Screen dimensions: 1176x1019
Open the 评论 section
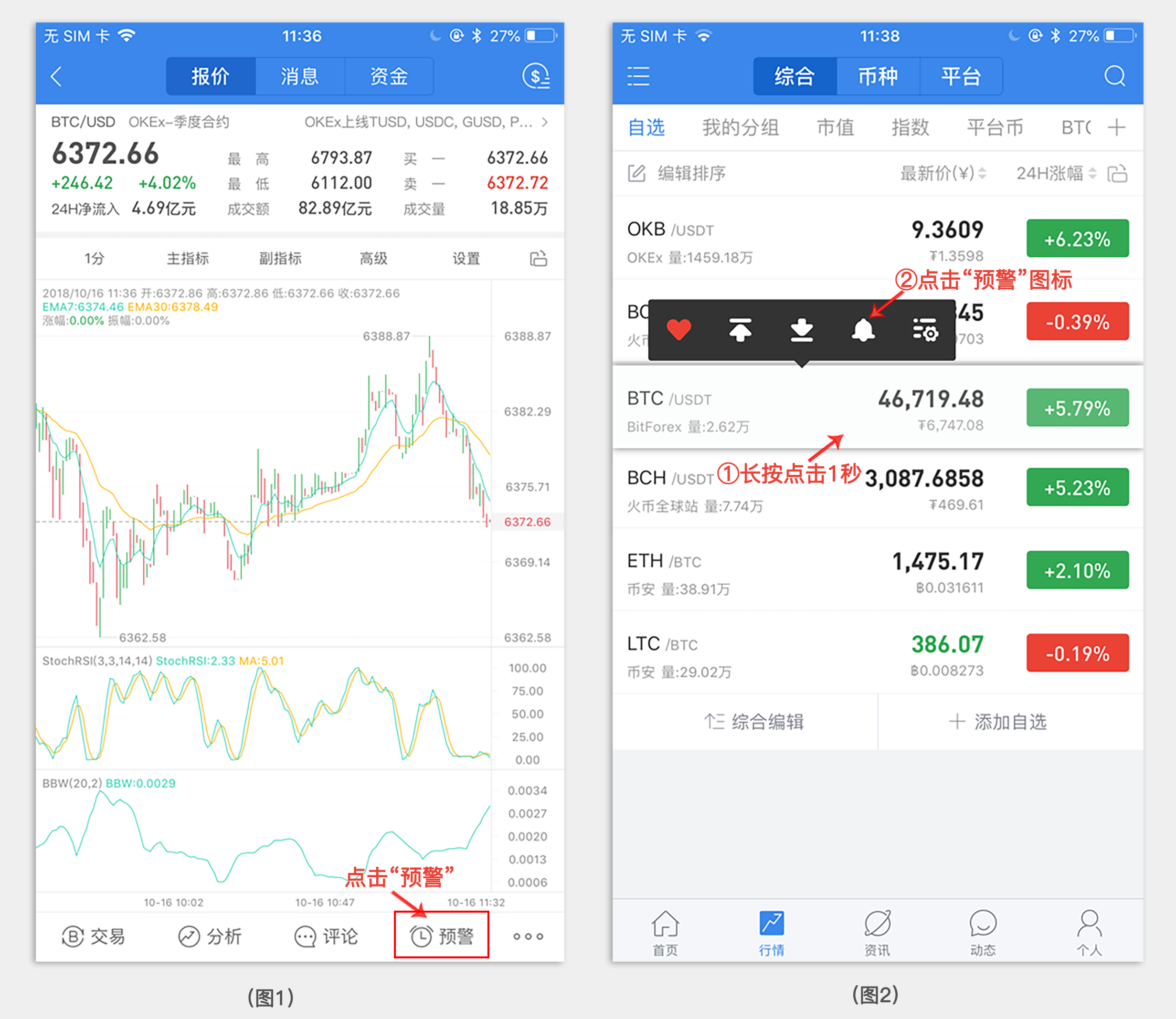click(x=326, y=936)
